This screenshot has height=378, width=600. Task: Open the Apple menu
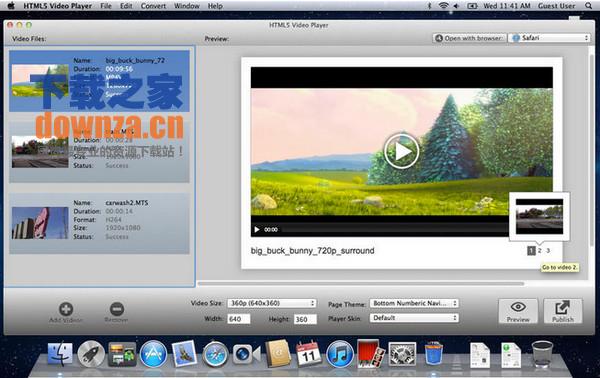[x=11, y=6]
